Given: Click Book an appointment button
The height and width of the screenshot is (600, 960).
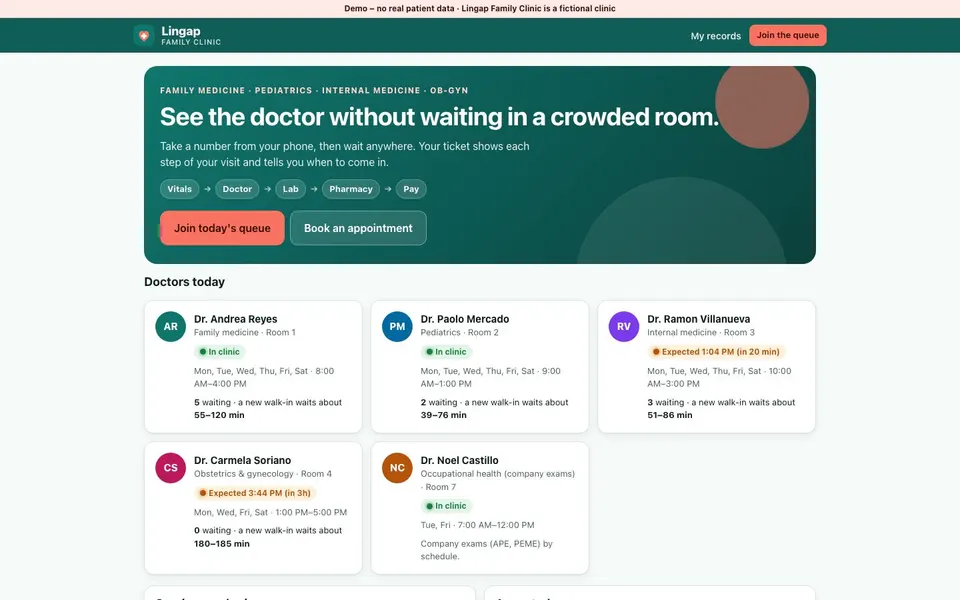Looking at the screenshot, I should [358, 228].
